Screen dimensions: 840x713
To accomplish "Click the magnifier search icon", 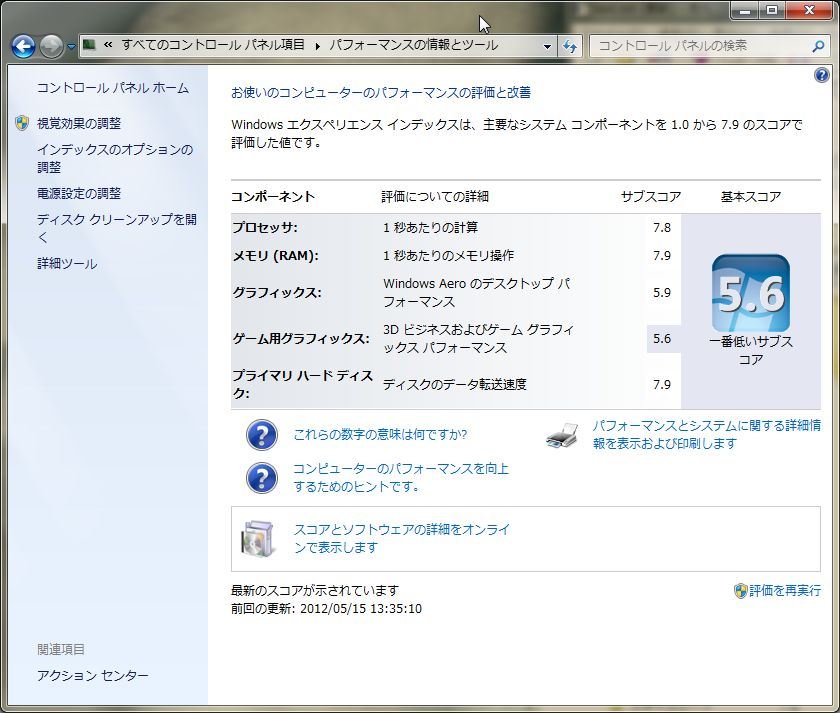I will tap(818, 47).
